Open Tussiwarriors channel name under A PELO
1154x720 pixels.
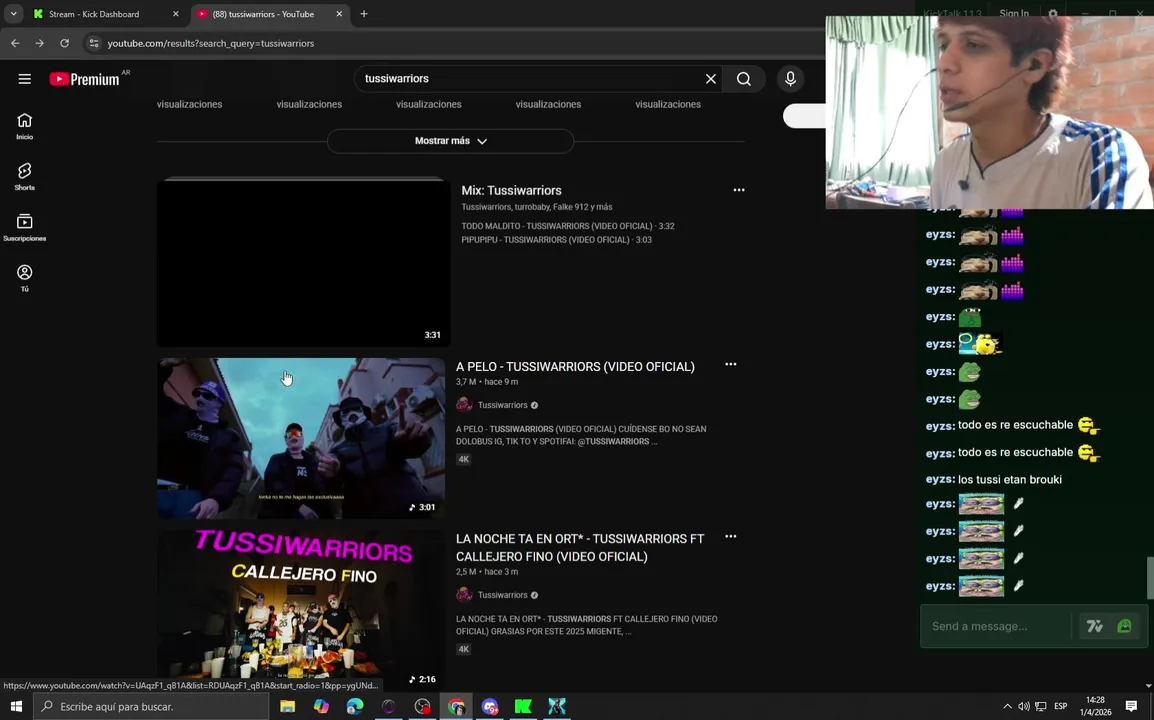tap(503, 405)
